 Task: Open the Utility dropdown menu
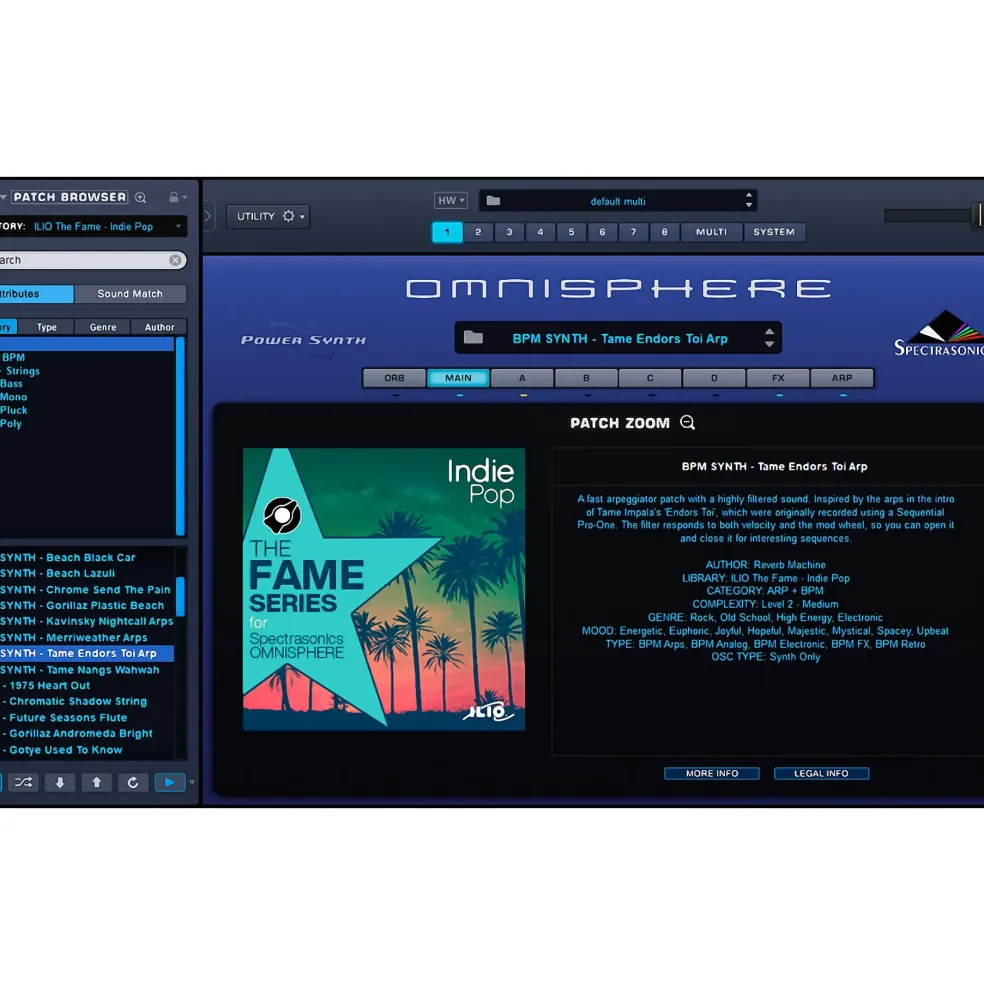pyautogui.click(x=268, y=216)
